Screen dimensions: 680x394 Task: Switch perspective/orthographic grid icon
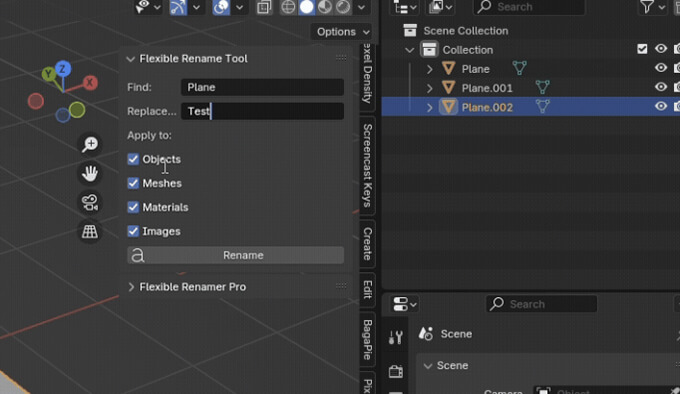coord(90,232)
